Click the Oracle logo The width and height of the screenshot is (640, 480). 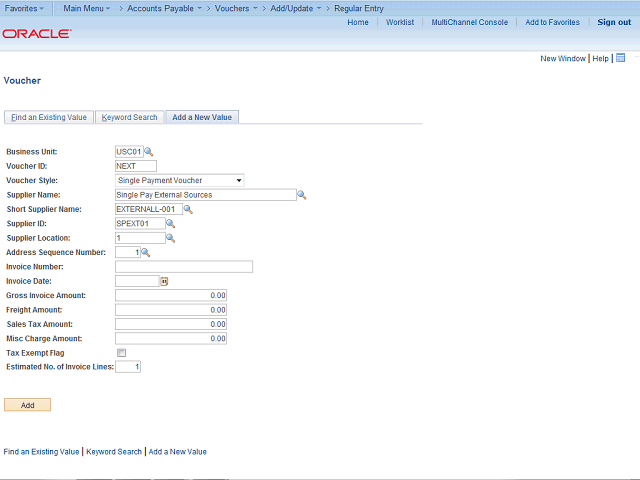[37, 33]
